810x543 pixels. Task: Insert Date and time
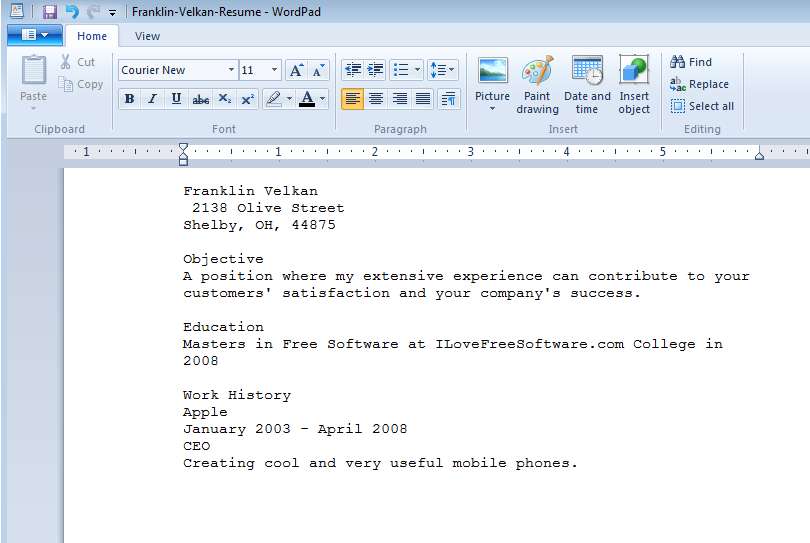[x=587, y=85]
